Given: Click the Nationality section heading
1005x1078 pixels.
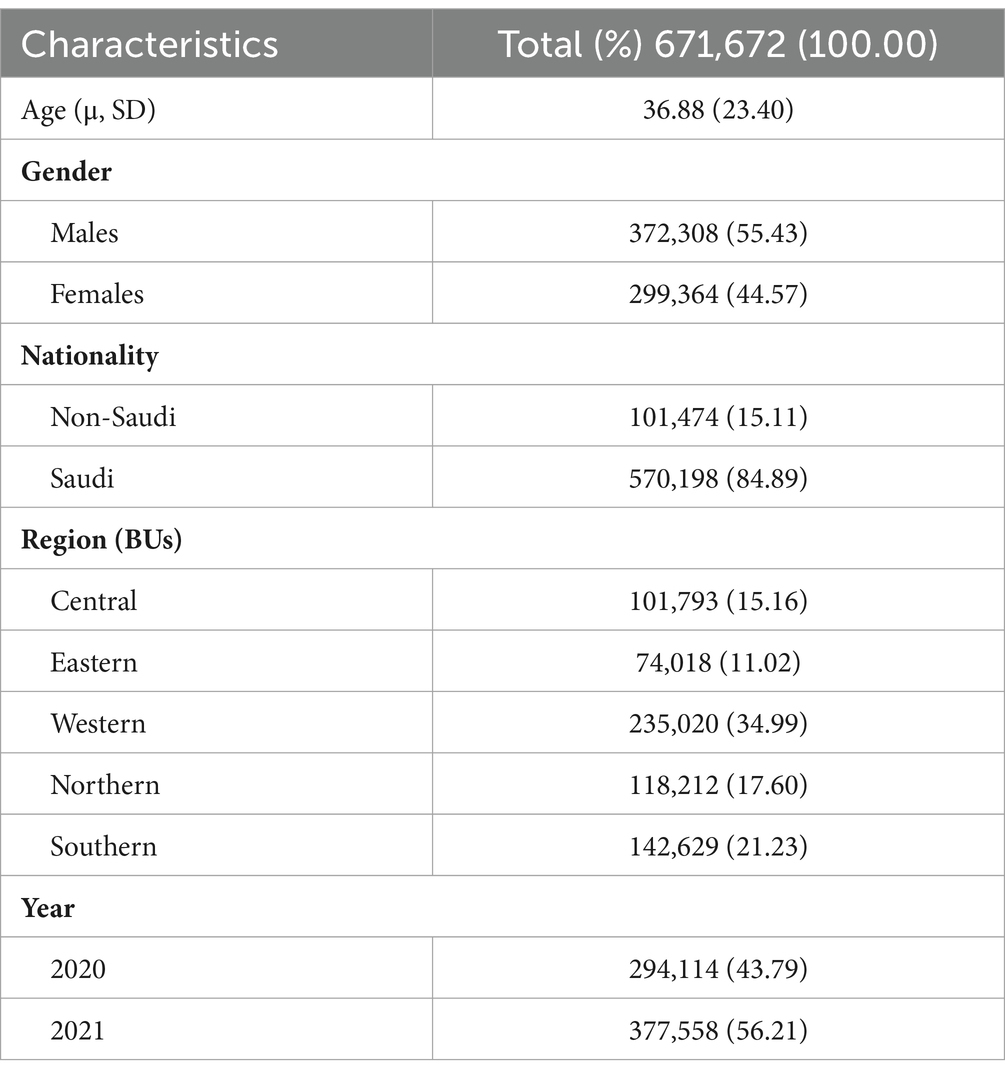Looking at the screenshot, I should (x=89, y=355).
